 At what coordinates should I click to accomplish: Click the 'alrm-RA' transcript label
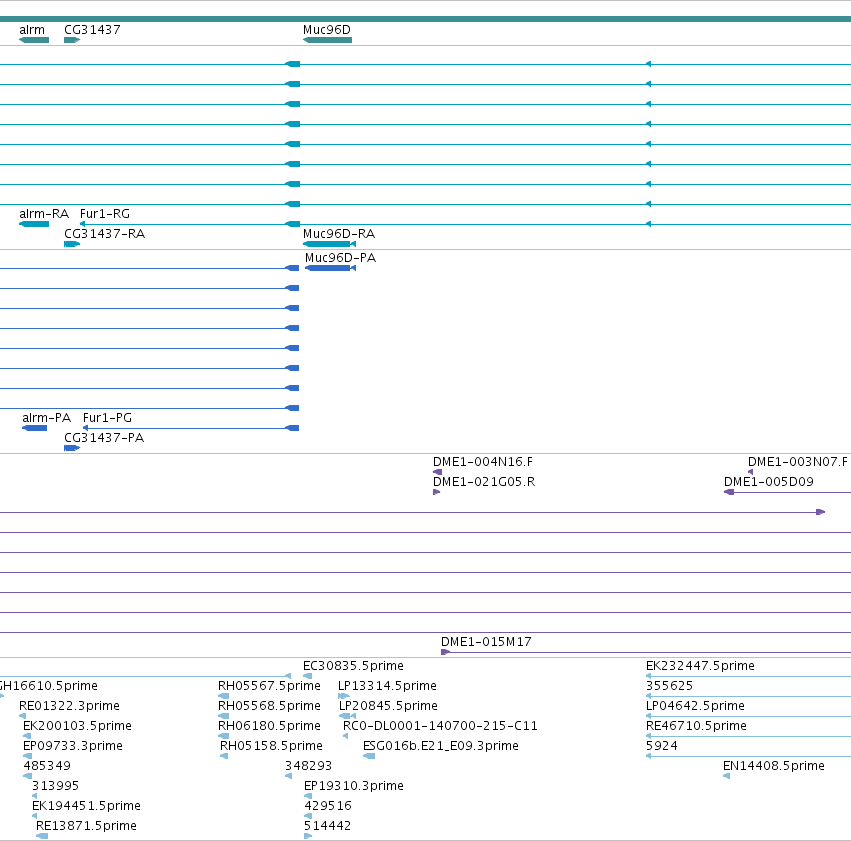pyautogui.click(x=44, y=214)
